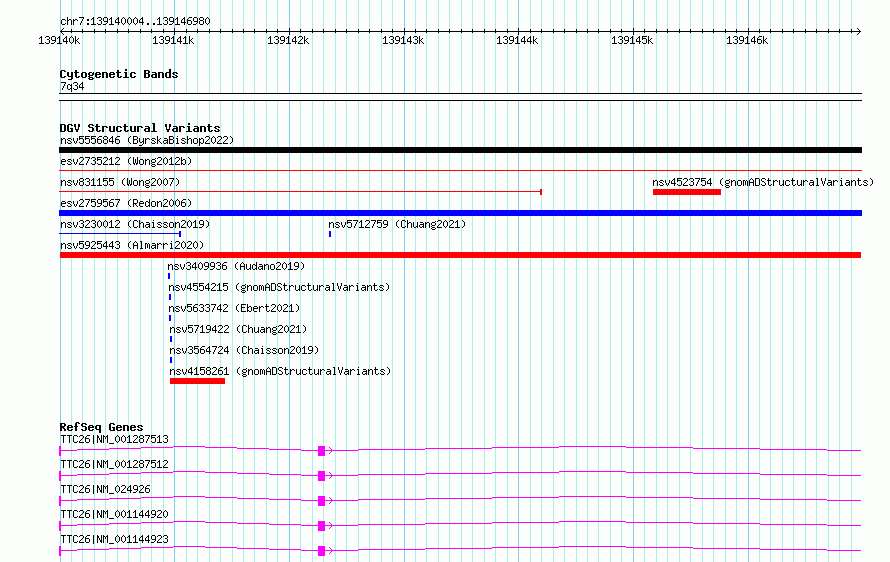Select the exon box on NM_001144920 transcript
Screen dimensions: 890x562
(x=321, y=526)
